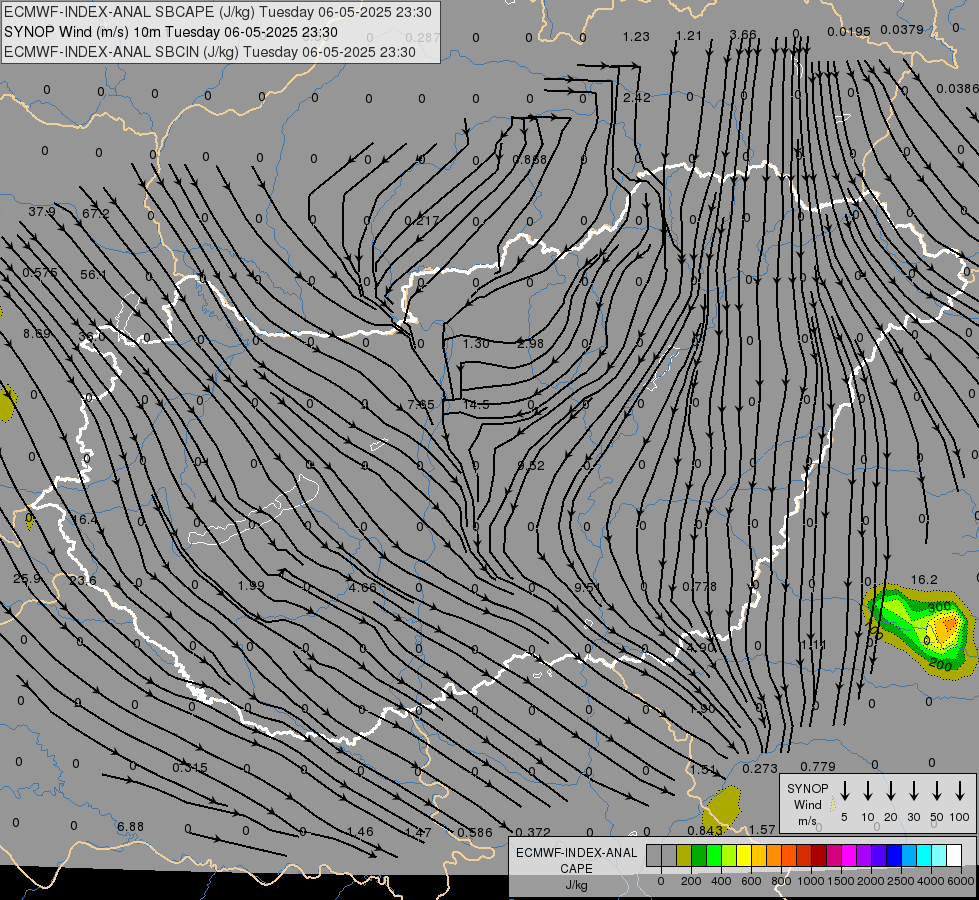Click the map value '0.273'
The height and width of the screenshot is (900, 979).
click(760, 769)
